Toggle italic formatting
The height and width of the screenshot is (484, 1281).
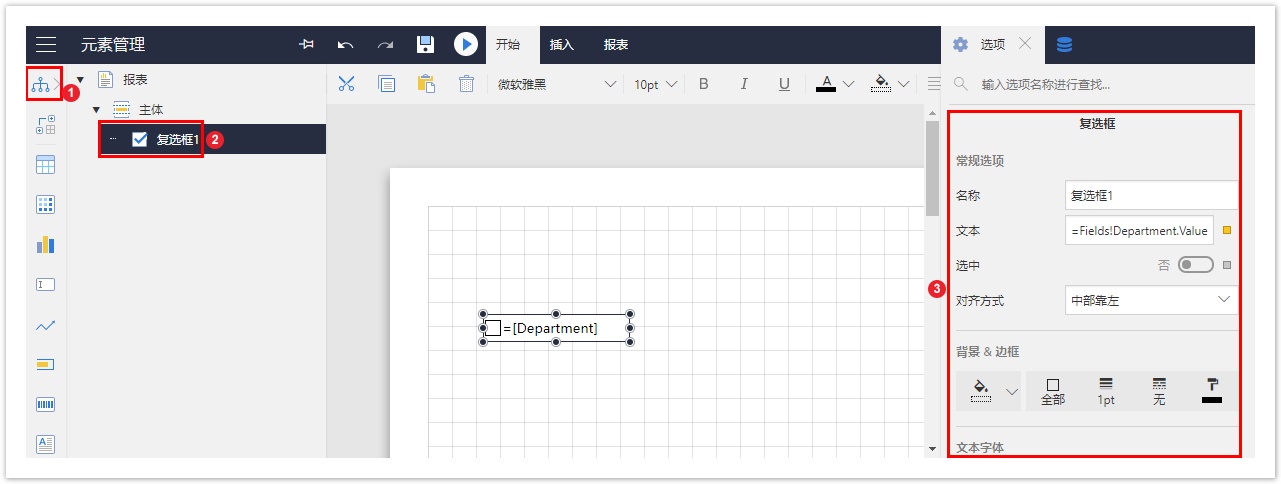744,84
